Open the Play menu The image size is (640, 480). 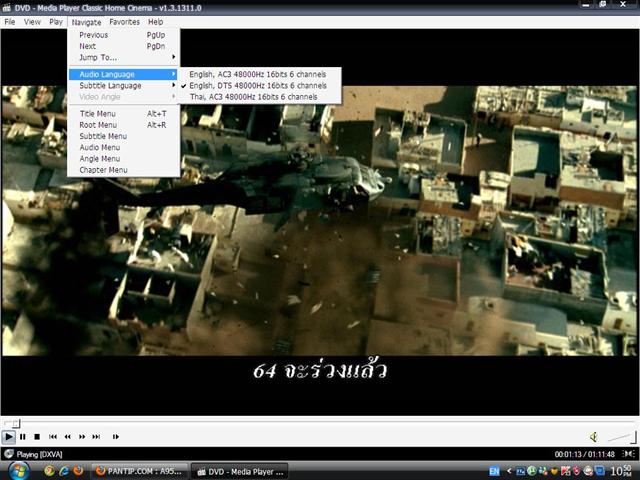tap(56, 22)
